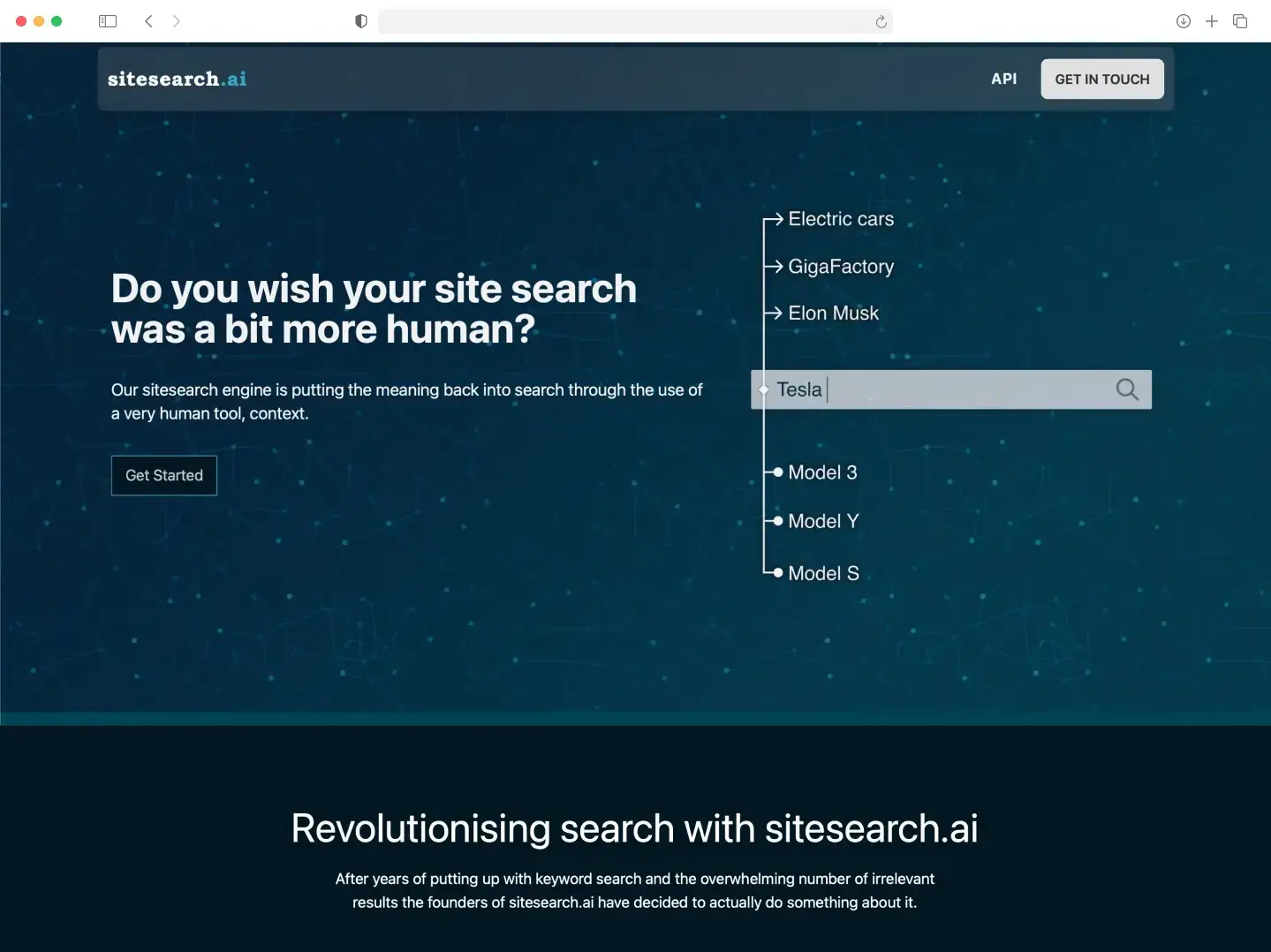Show the tab overview icon

1240,21
